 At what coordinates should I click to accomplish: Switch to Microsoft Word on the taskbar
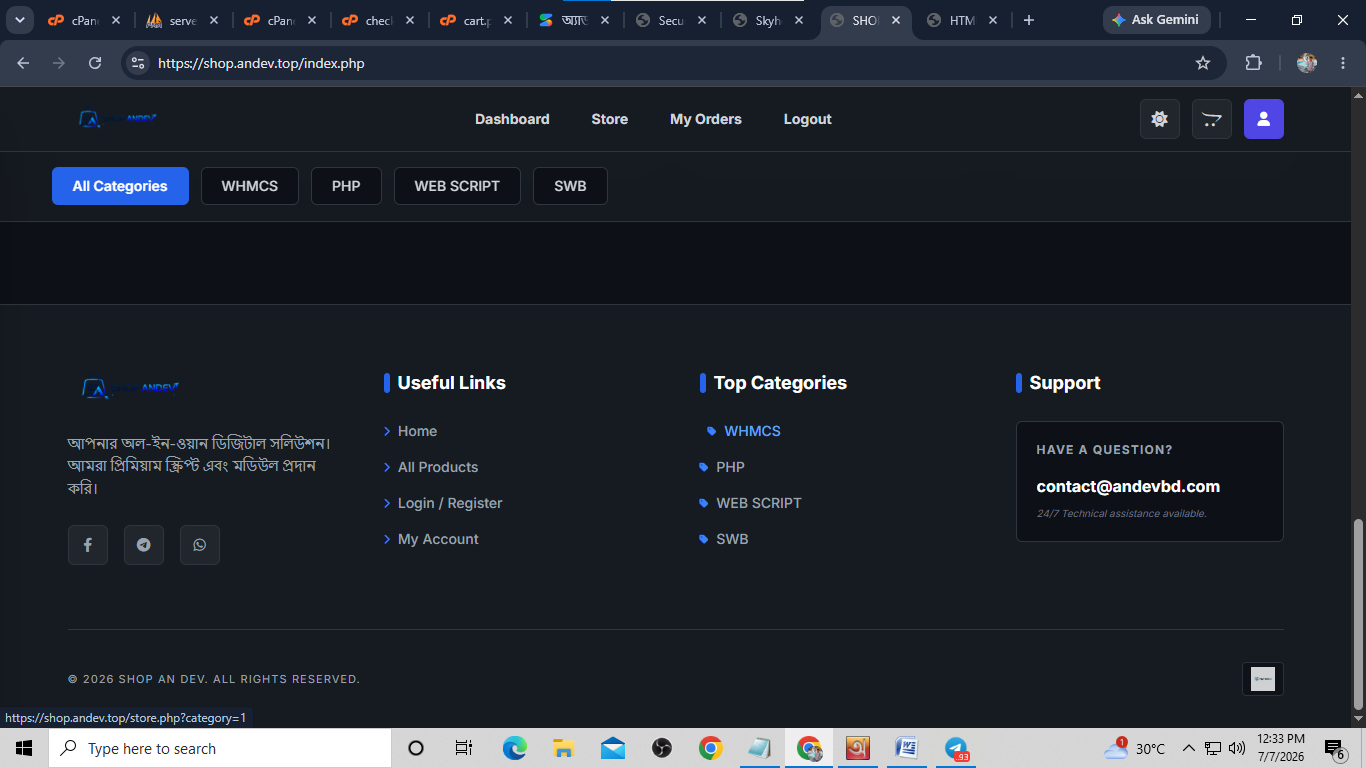point(907,748)
